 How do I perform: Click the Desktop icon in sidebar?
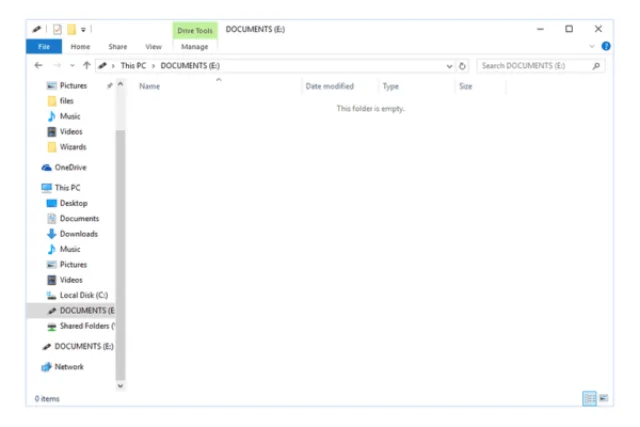(51, 203)
